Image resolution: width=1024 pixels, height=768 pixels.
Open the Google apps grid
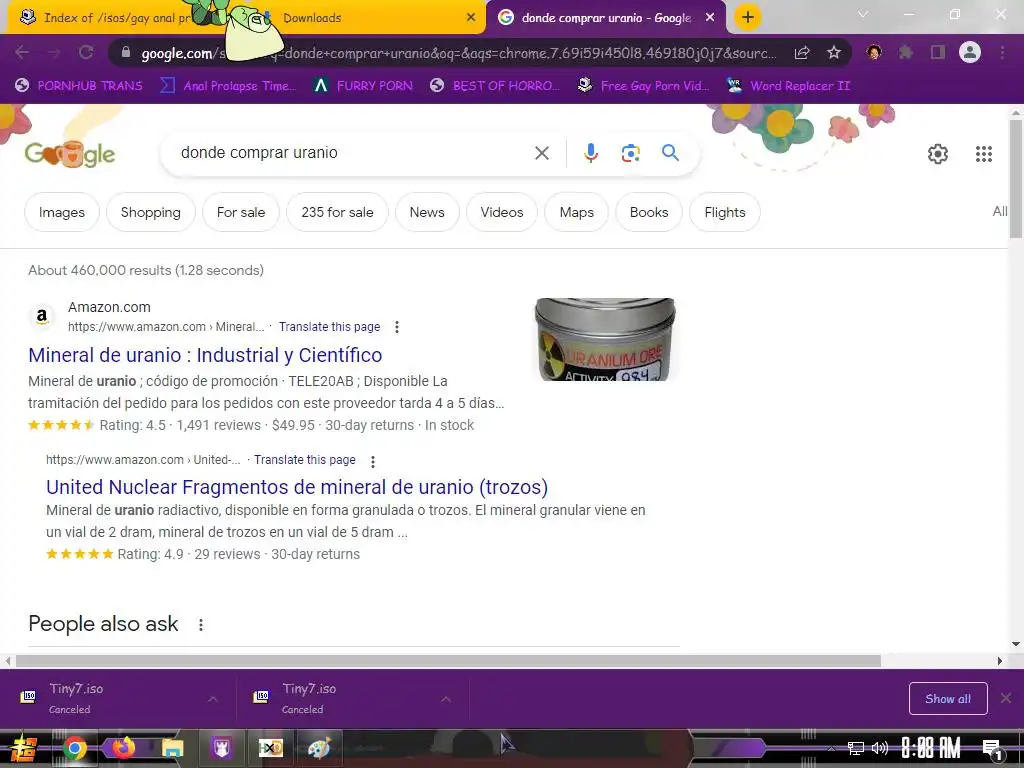(984, 153)
